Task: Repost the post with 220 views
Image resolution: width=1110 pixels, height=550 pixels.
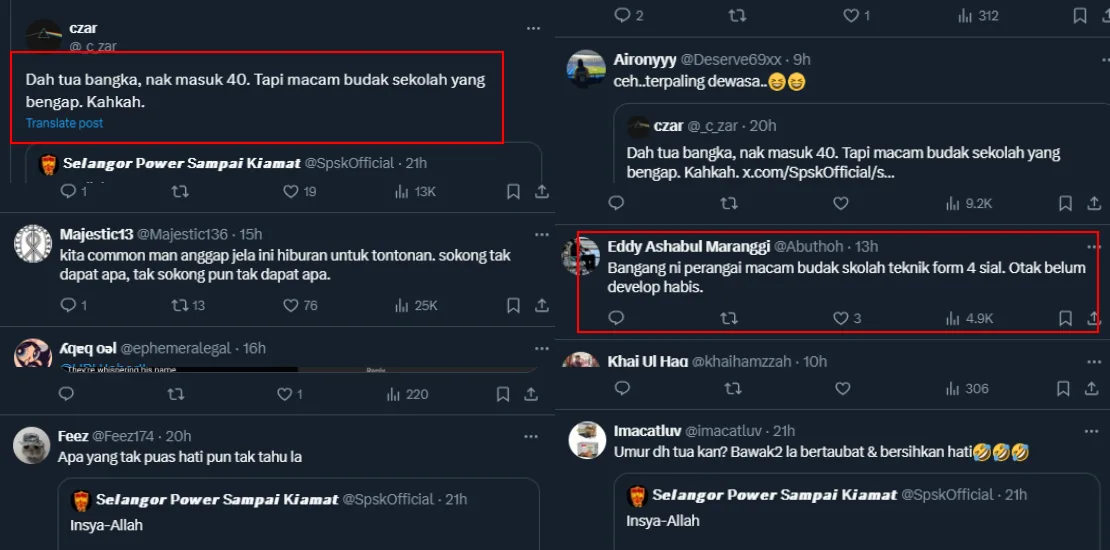Action: coord(176,394)
